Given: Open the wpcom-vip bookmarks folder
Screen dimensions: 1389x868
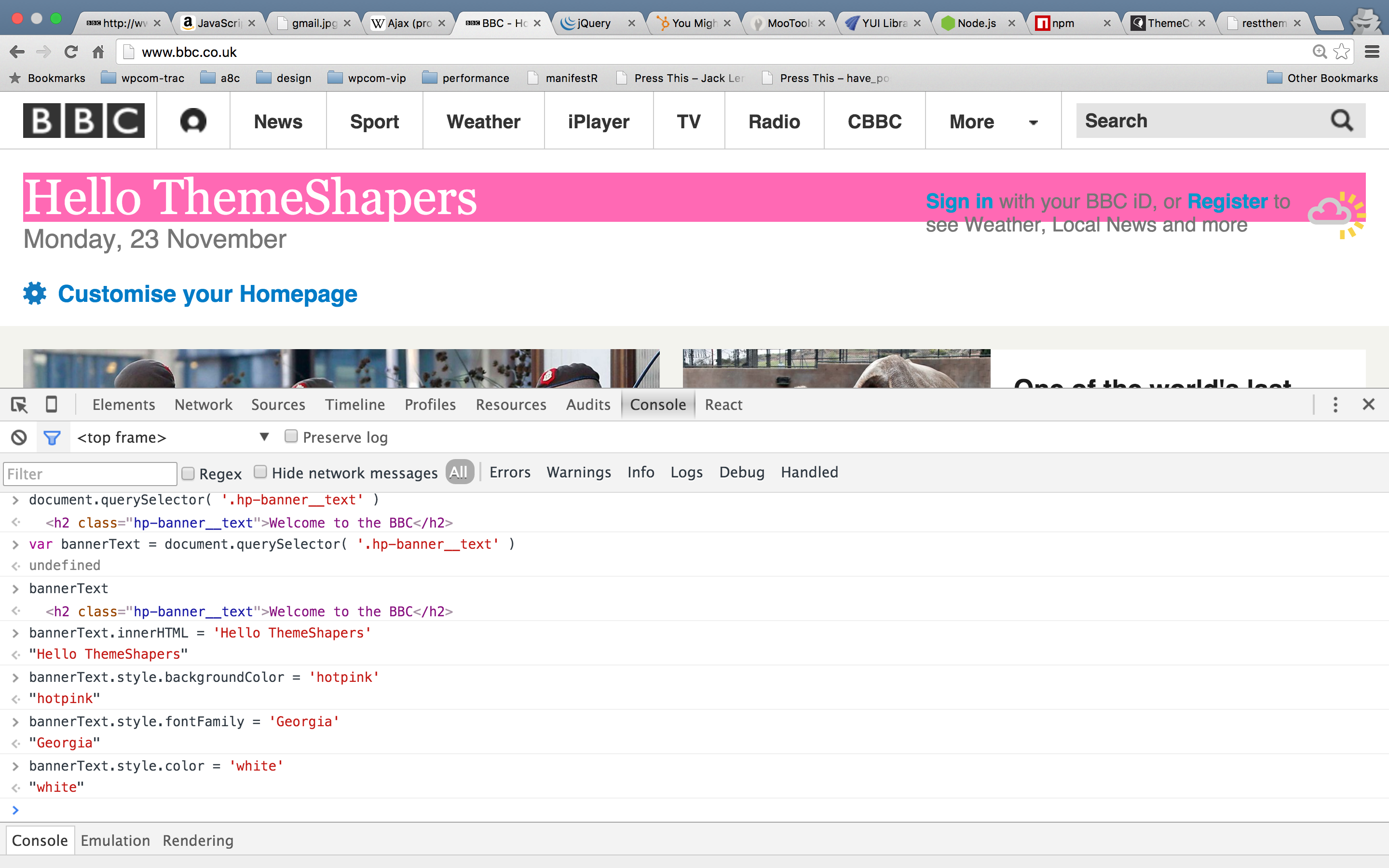Looking at the screenshot, I should [366, 78].
